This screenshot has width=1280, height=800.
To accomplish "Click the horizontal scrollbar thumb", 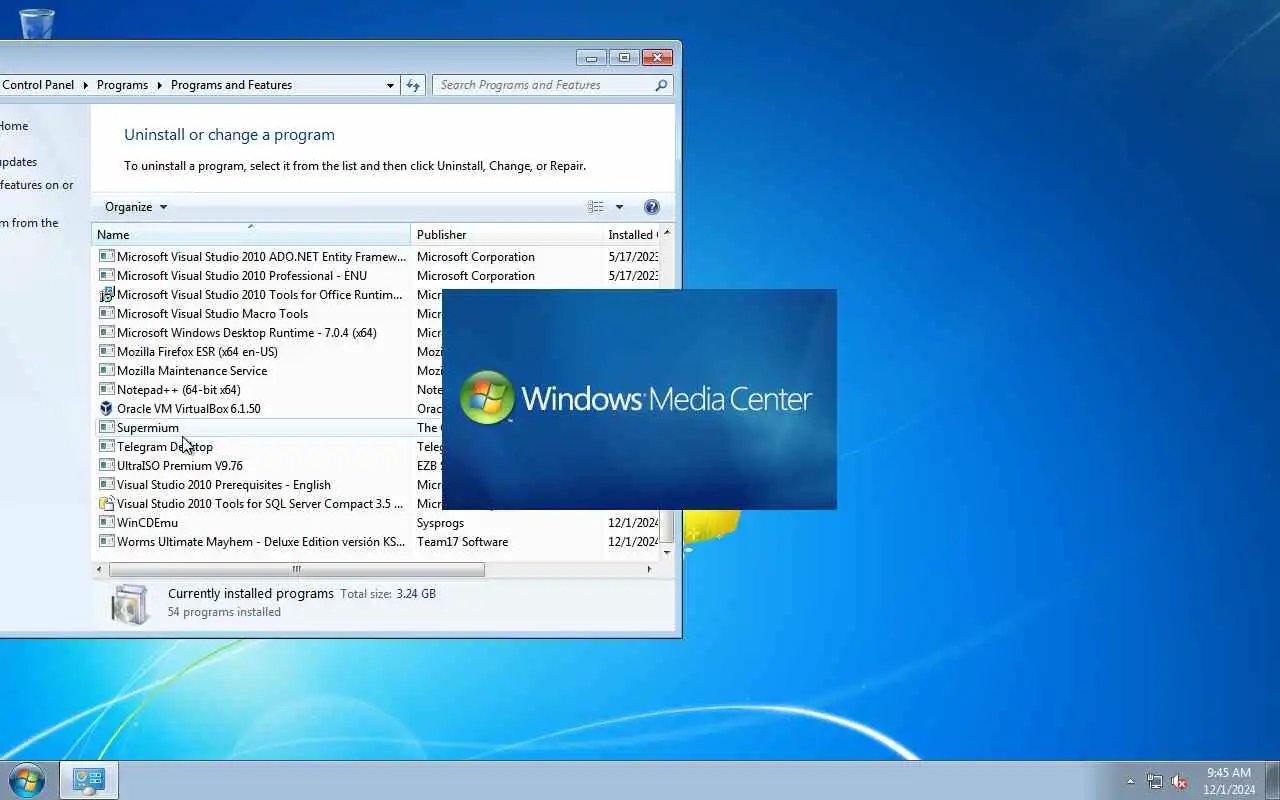I will (297, 569).
